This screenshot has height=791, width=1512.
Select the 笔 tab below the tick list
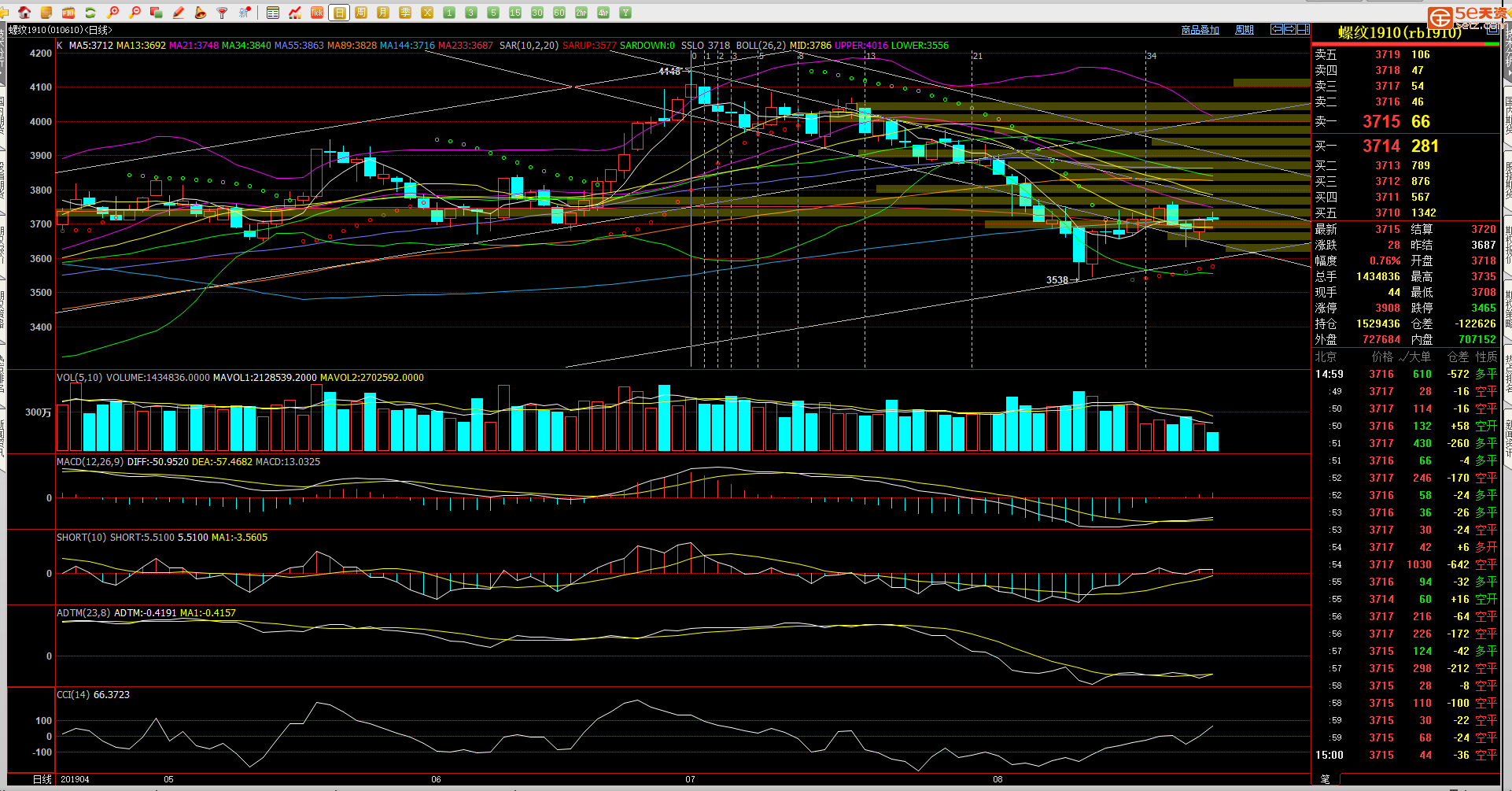pos(1326,779)
